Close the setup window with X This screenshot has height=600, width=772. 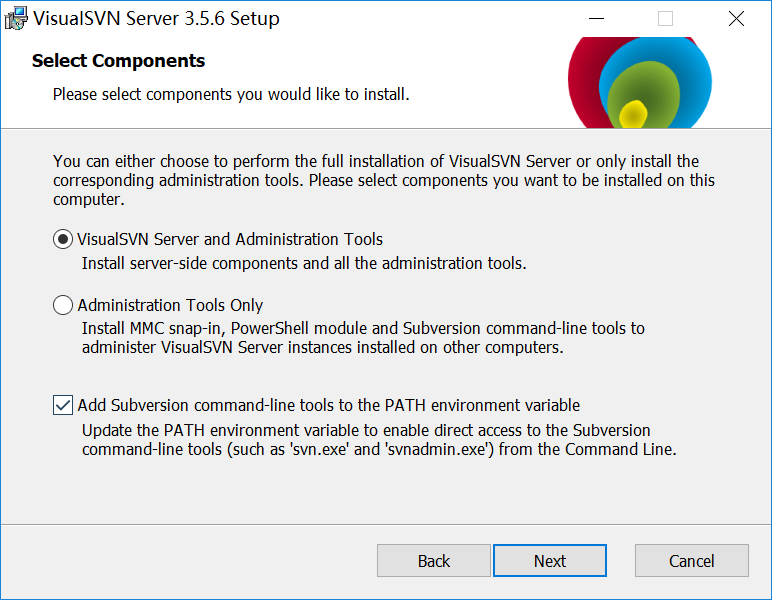[736, 19]
